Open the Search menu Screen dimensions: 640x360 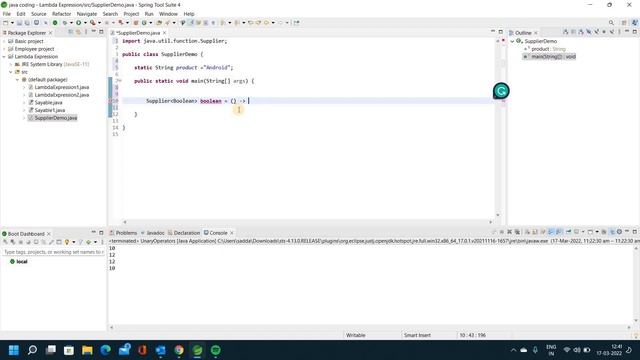coord(110,14)
